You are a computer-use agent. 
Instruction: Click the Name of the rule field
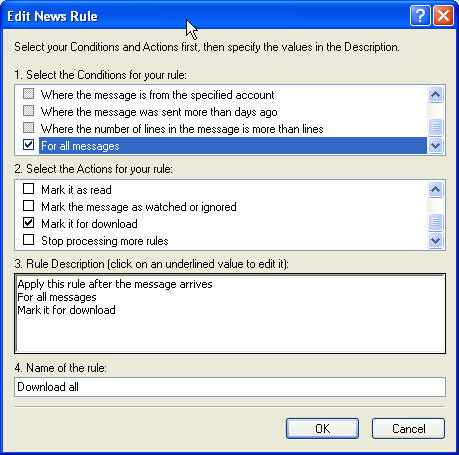230,387
